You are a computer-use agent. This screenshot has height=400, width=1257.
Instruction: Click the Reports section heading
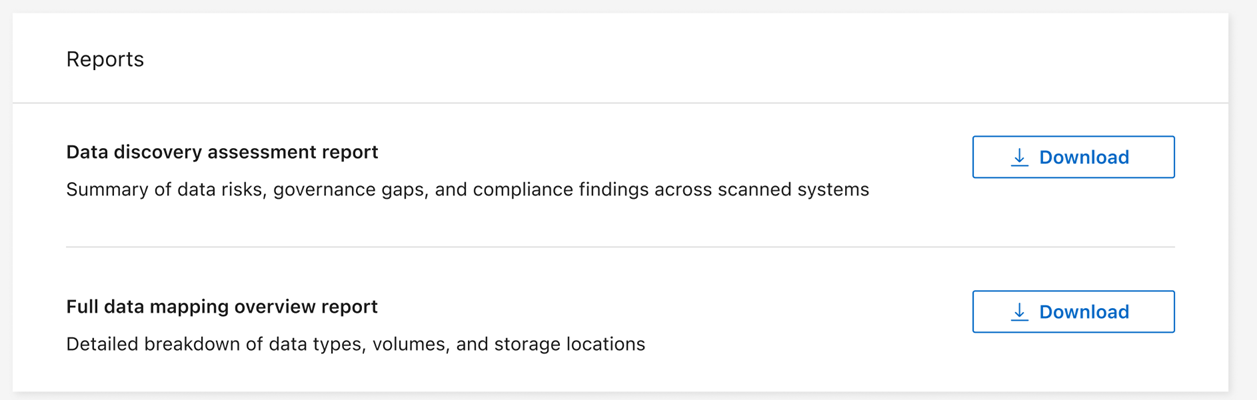[105, 59]
